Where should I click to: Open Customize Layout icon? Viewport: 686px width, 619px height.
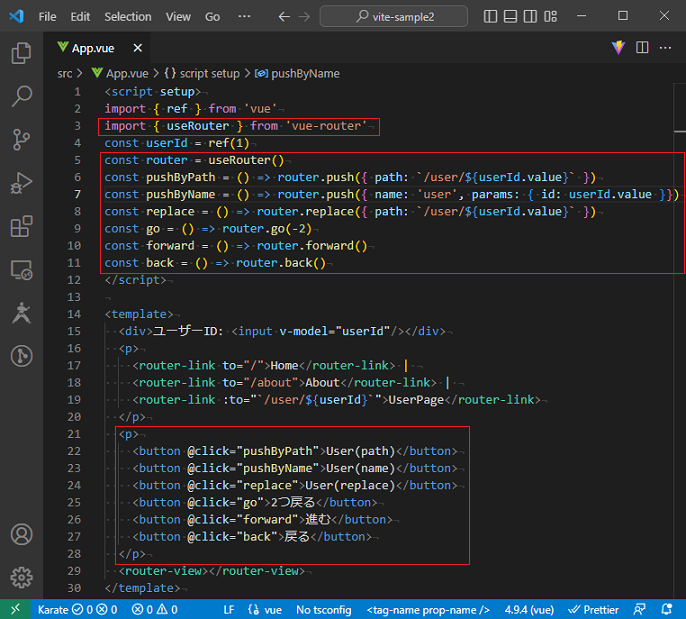(x=550, y=17)
